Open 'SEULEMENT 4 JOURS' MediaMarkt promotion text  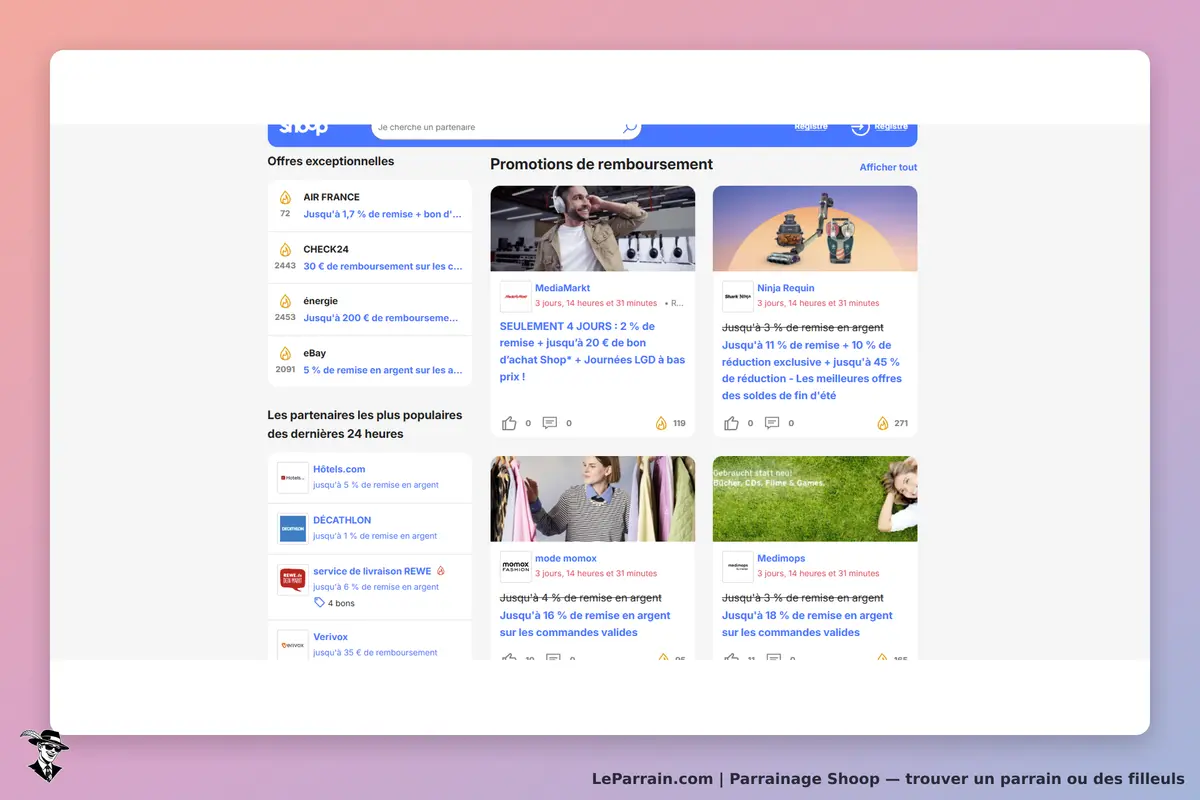click(593, 351)
